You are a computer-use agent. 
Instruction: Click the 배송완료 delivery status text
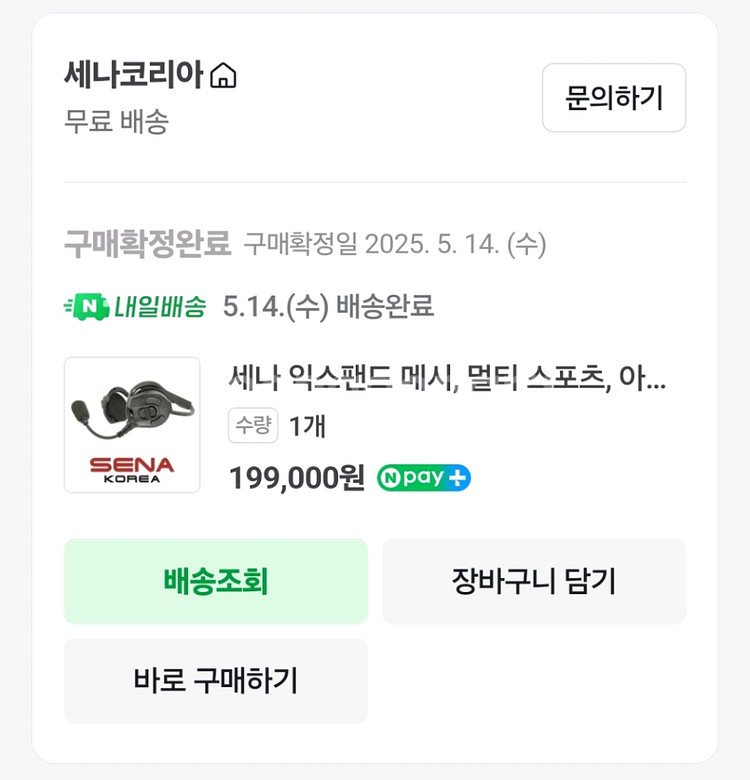[385, 306]
